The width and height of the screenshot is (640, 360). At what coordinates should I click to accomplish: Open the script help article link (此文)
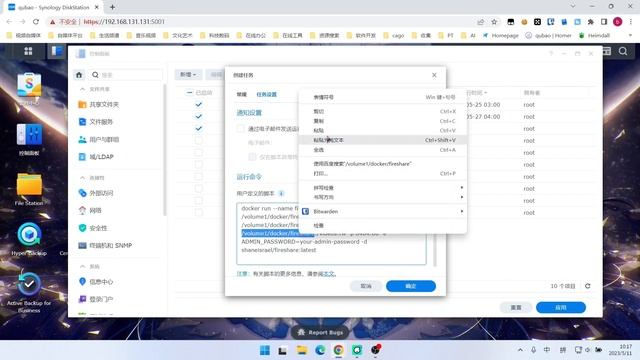coord(329,274)
